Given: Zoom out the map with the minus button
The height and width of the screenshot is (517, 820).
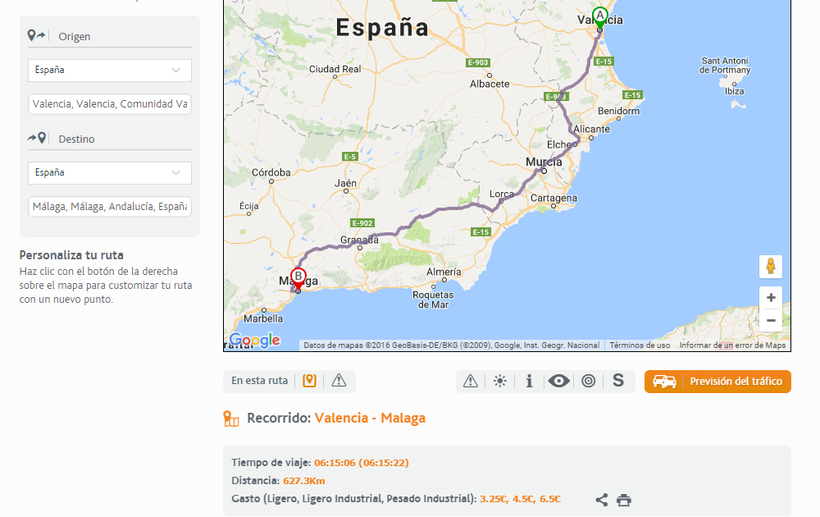Looking at the screenshot, I should (x=770, y=320).
